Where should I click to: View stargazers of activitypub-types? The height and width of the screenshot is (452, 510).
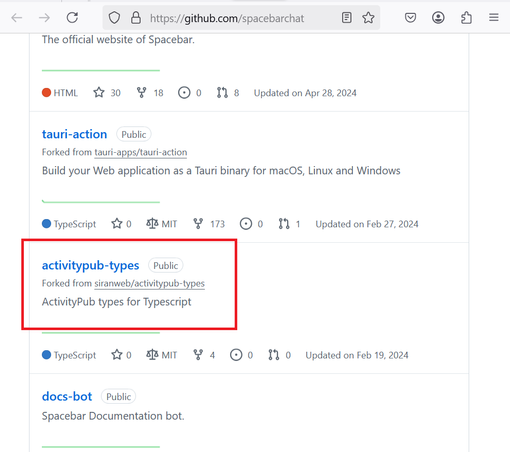pyautogui.click(x=121, y=355)
